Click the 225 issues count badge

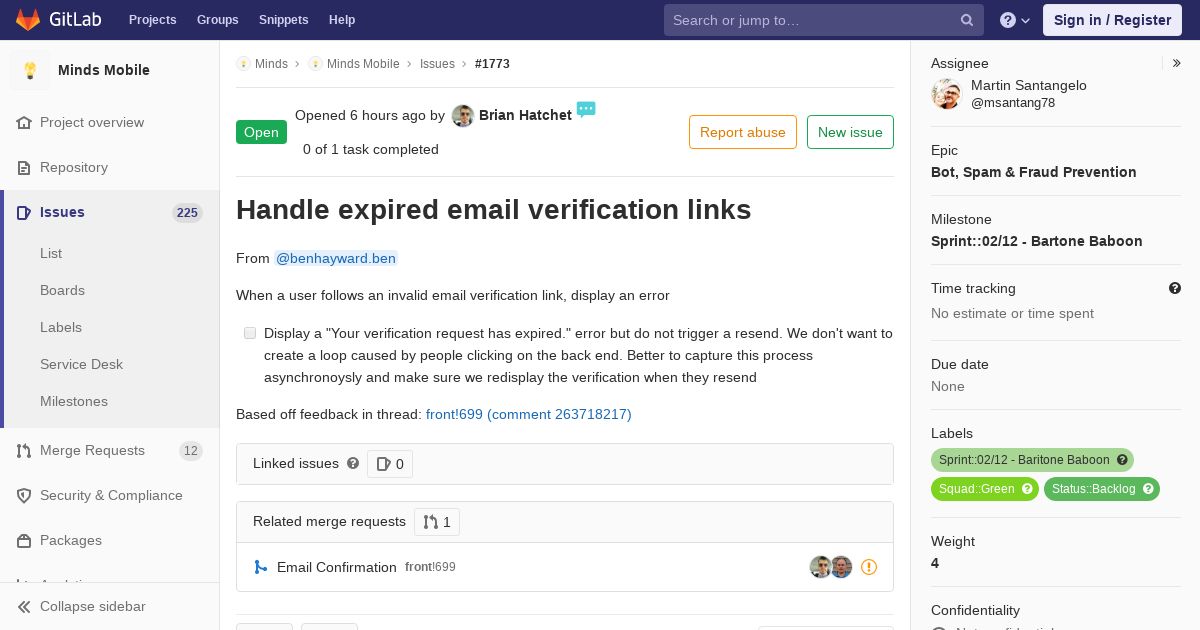187,212
